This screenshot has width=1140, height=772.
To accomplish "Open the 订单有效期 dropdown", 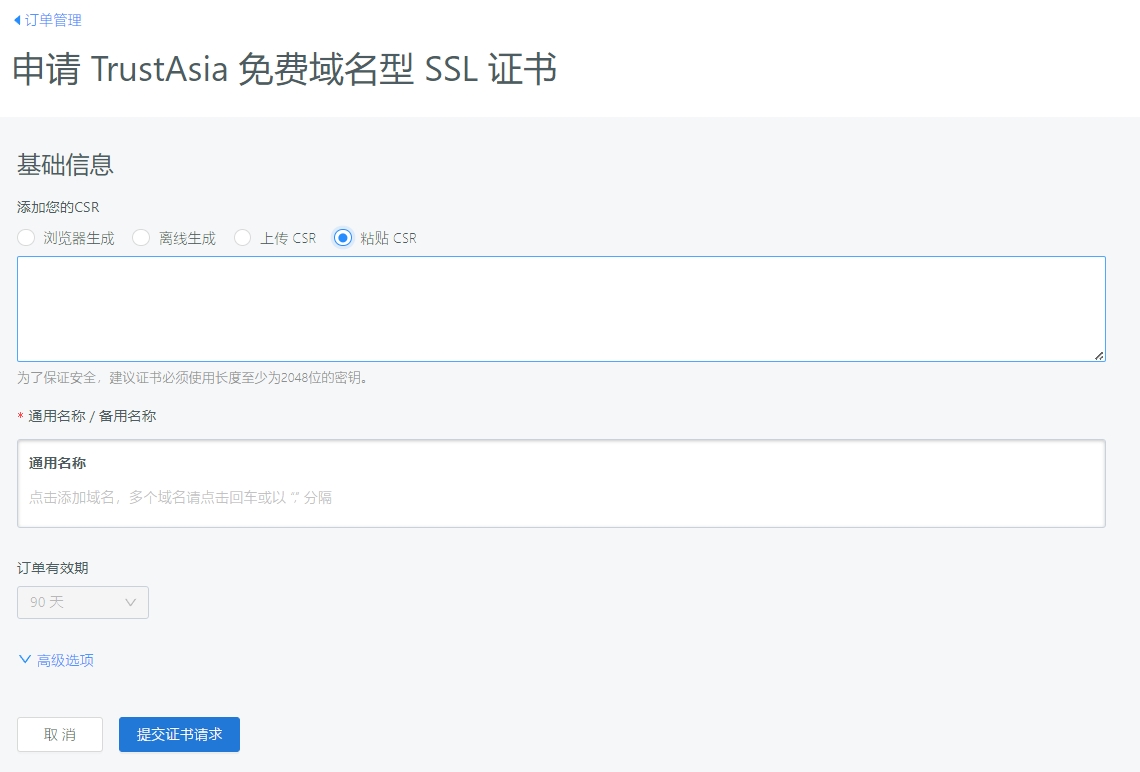I will pyautogui.click(x=82, y=602).
